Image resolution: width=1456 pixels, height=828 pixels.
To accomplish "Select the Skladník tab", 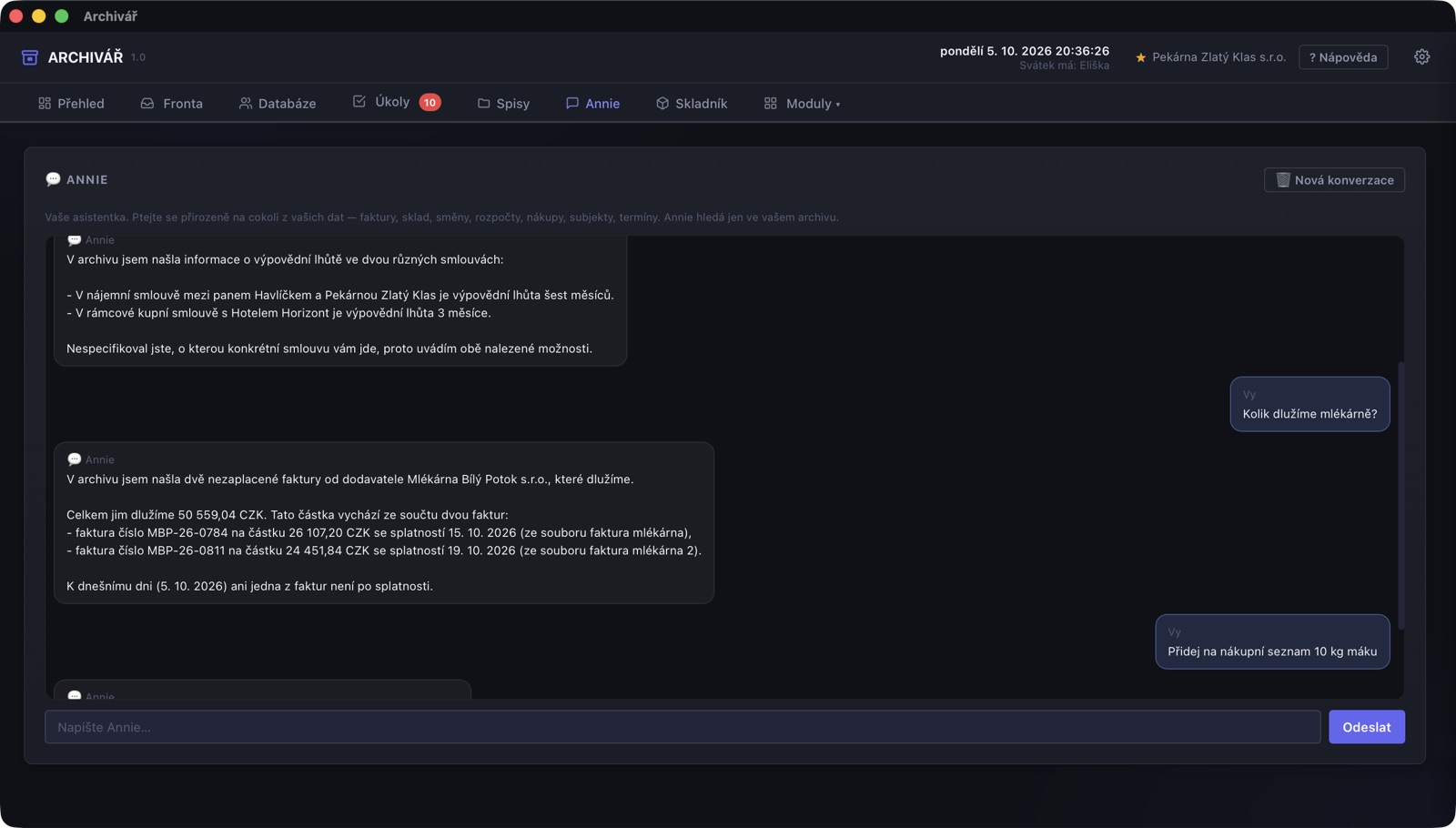I will pyautogui.click(x=692, y=104).
